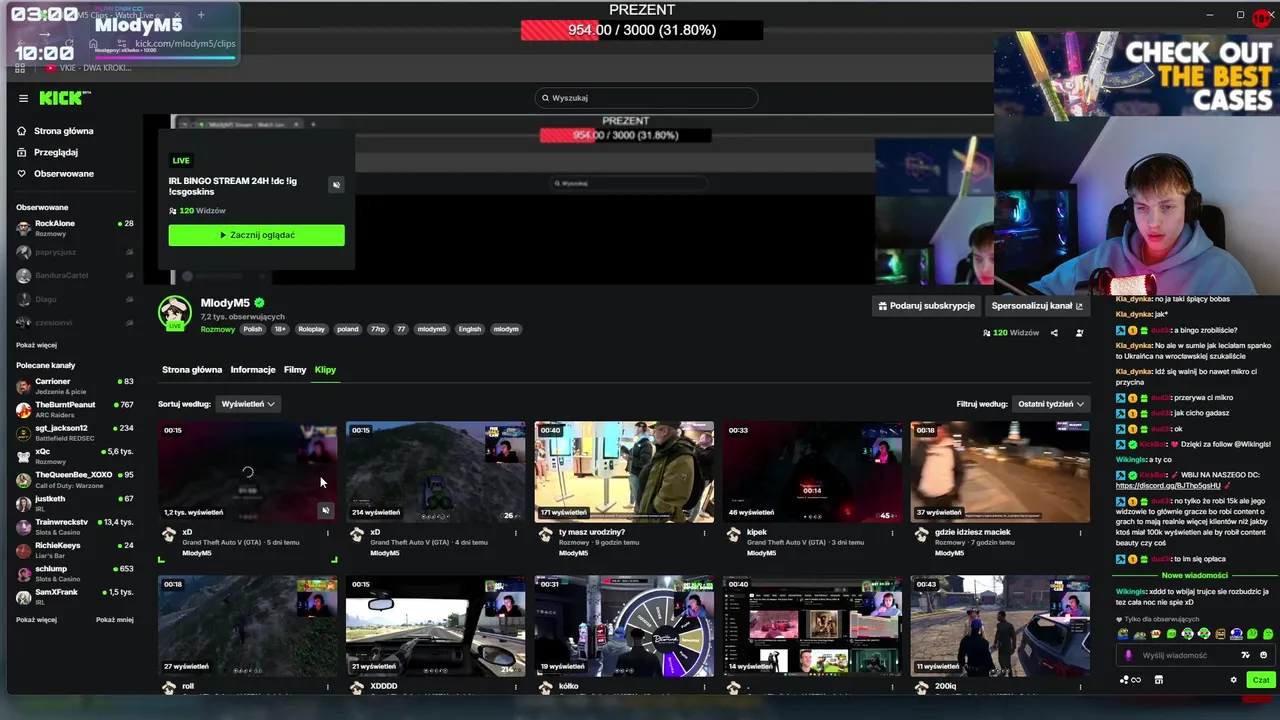Click the Rozmowy category link under MlodyM5

pyautogui.click(x=217, y=329)
